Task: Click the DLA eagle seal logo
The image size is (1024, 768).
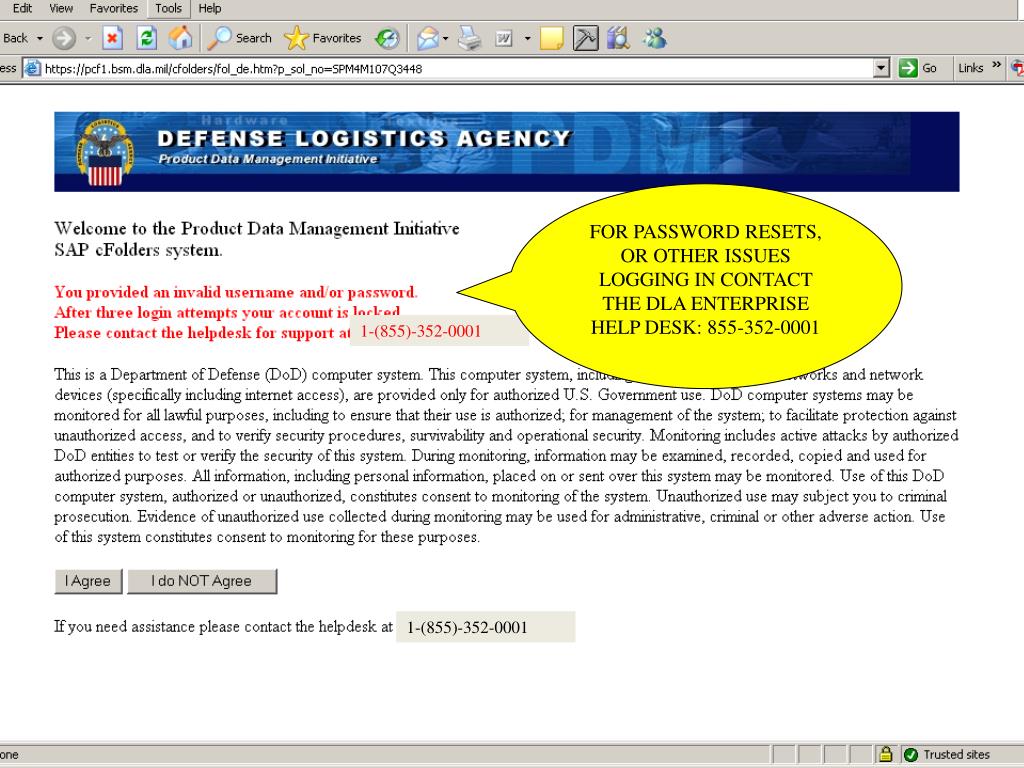Action: [105, 152]
